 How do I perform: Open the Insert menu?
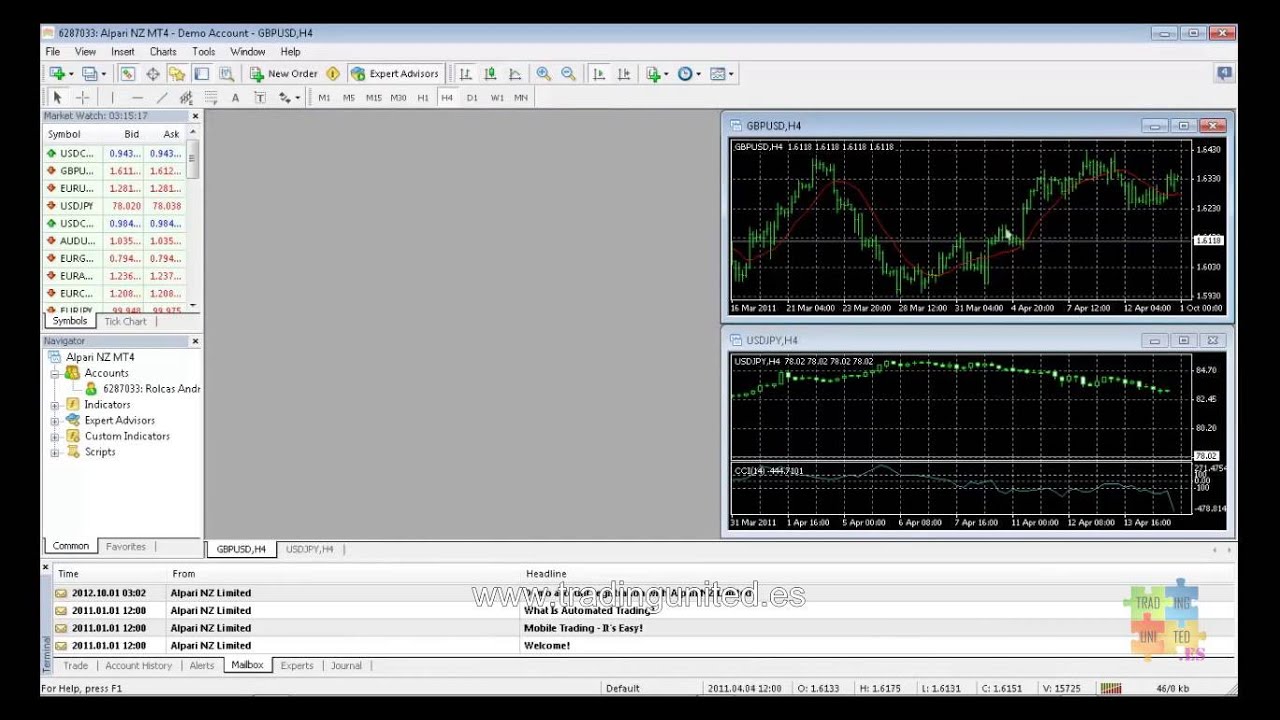[x=123, y=52]
